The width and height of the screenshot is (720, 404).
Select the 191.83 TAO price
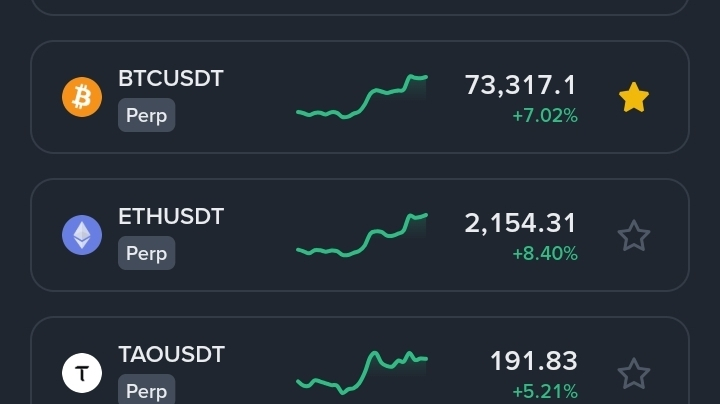533,361
